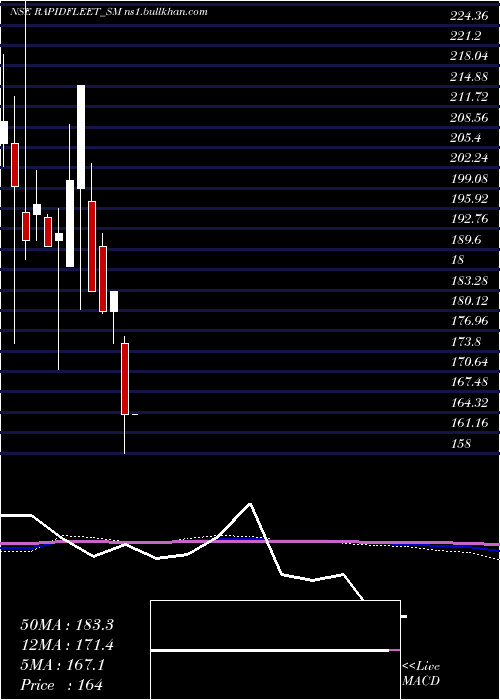Click the 158 price axis label
The height and width of the screenshot is (700, 500).
tap(461, 444)
